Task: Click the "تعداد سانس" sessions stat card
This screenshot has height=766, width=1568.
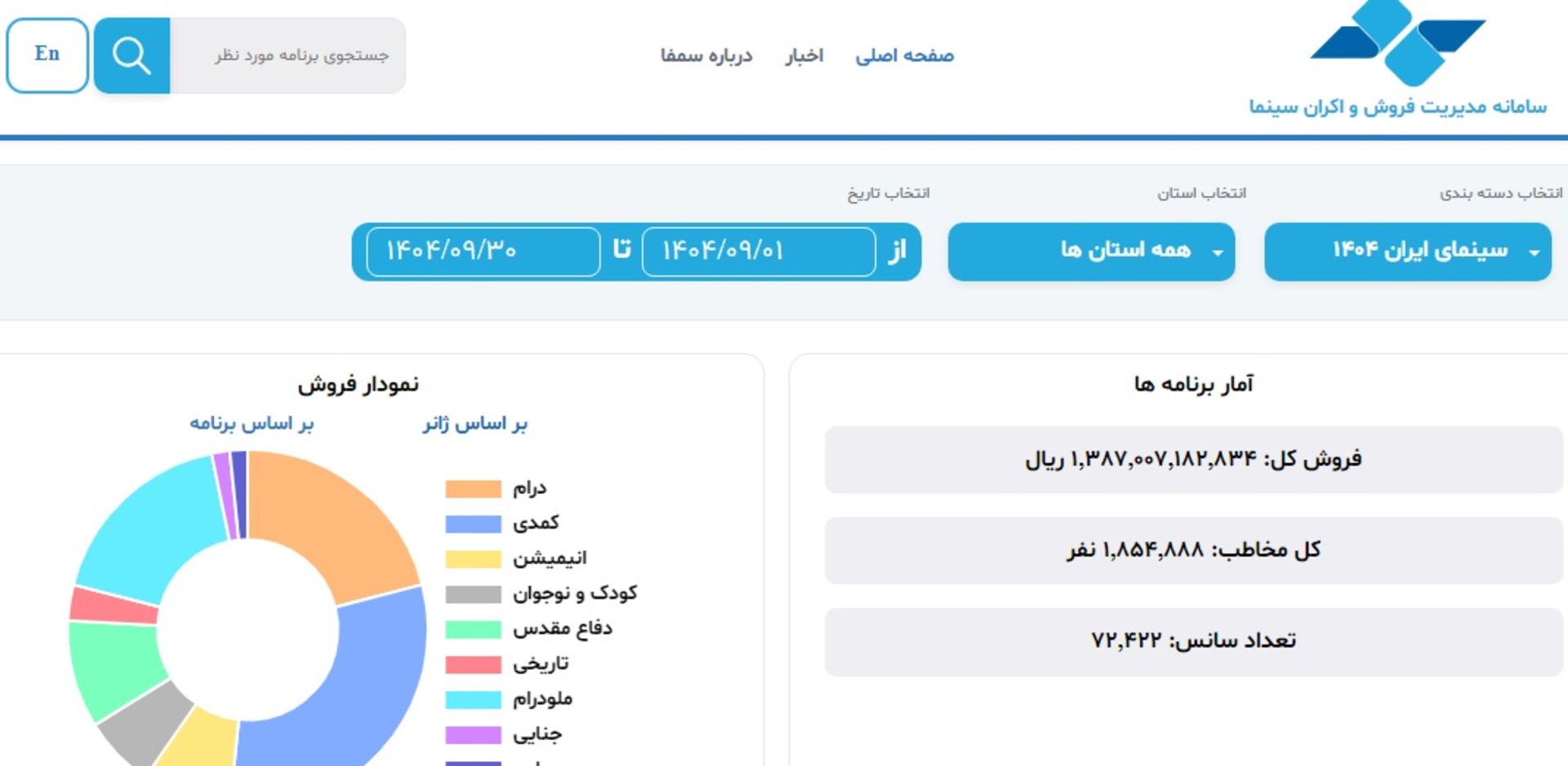Action: (1194, 640)
